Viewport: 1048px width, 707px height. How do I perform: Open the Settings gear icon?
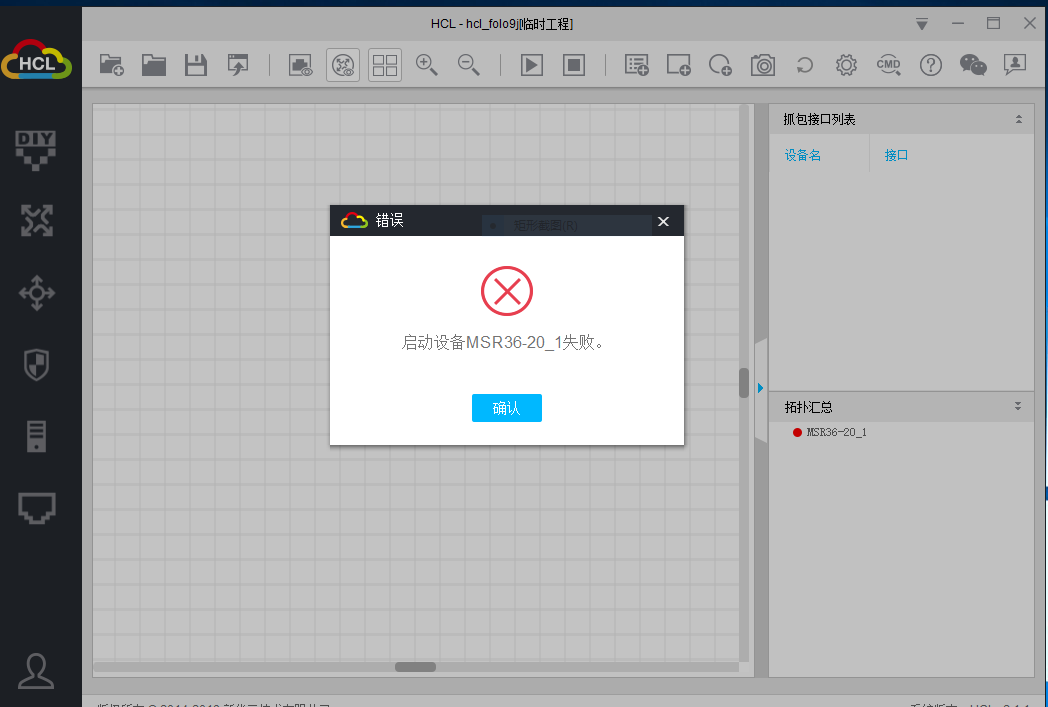pyautogui.click(x=846, y=65)
